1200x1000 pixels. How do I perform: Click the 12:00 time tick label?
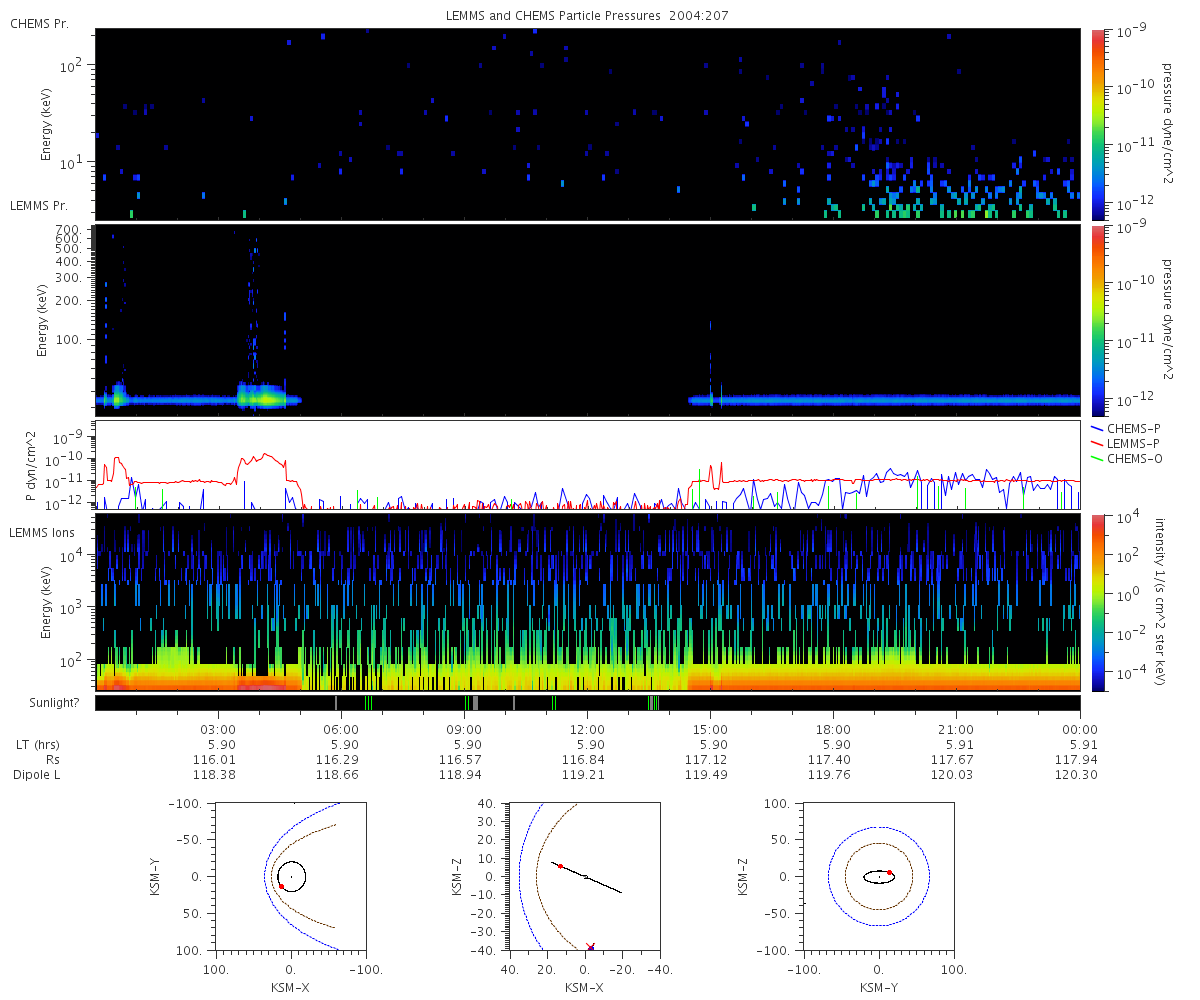coord(587,730)
